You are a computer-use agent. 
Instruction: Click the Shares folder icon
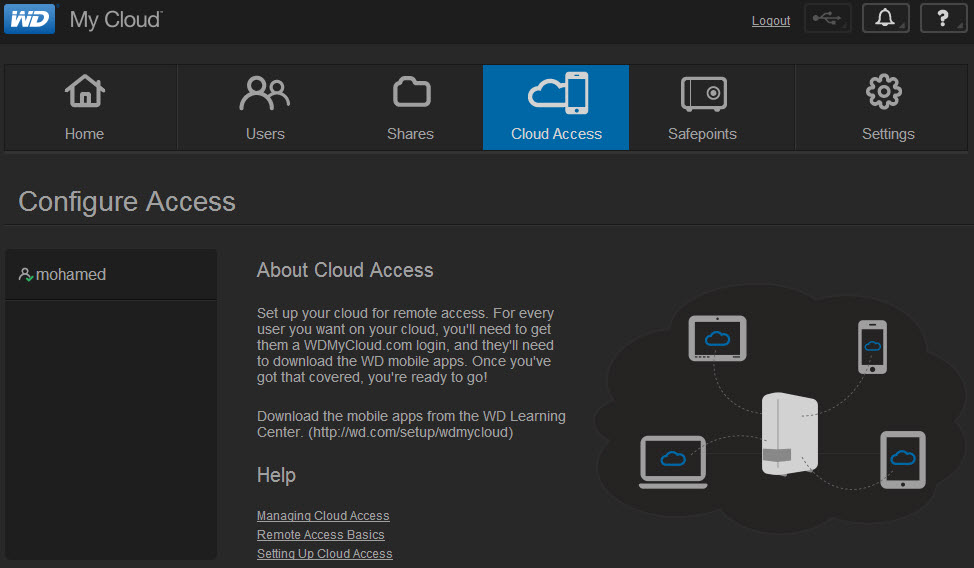[411, 93]
